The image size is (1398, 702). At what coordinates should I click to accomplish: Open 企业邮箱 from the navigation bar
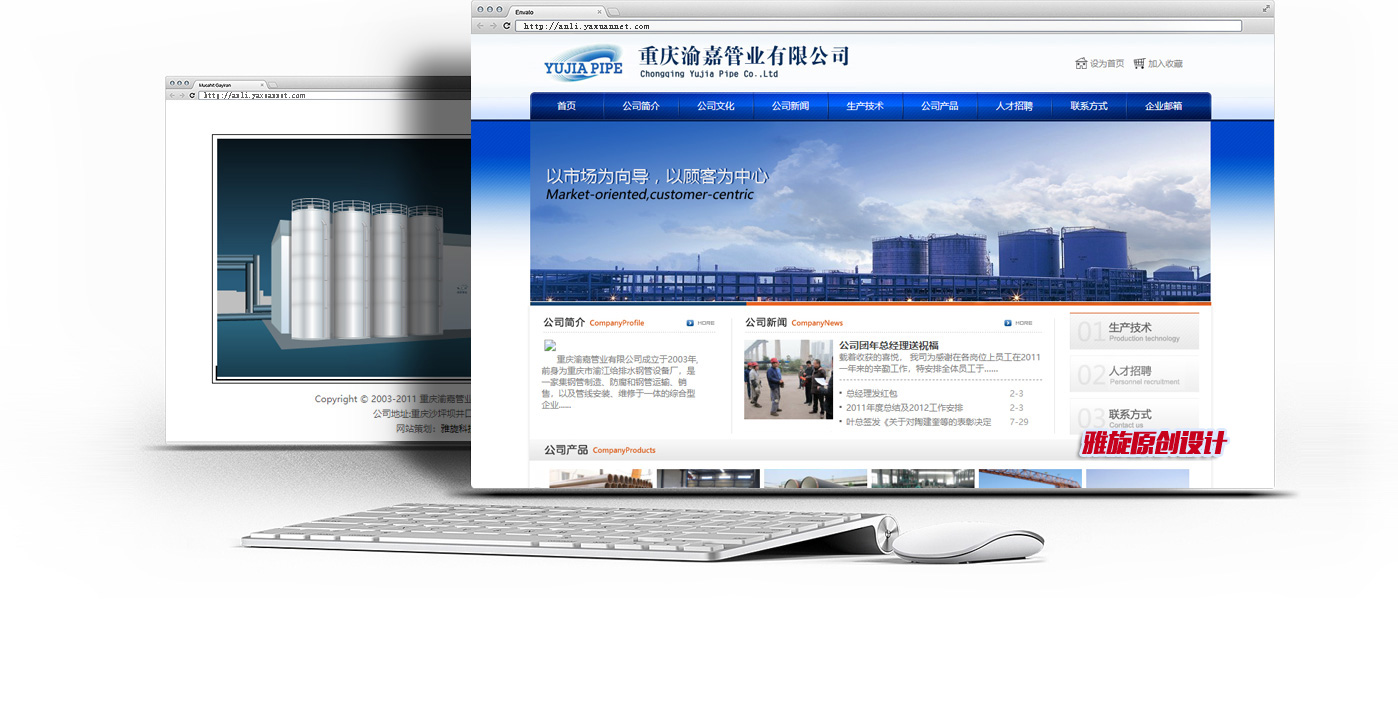pos(1163,106)
